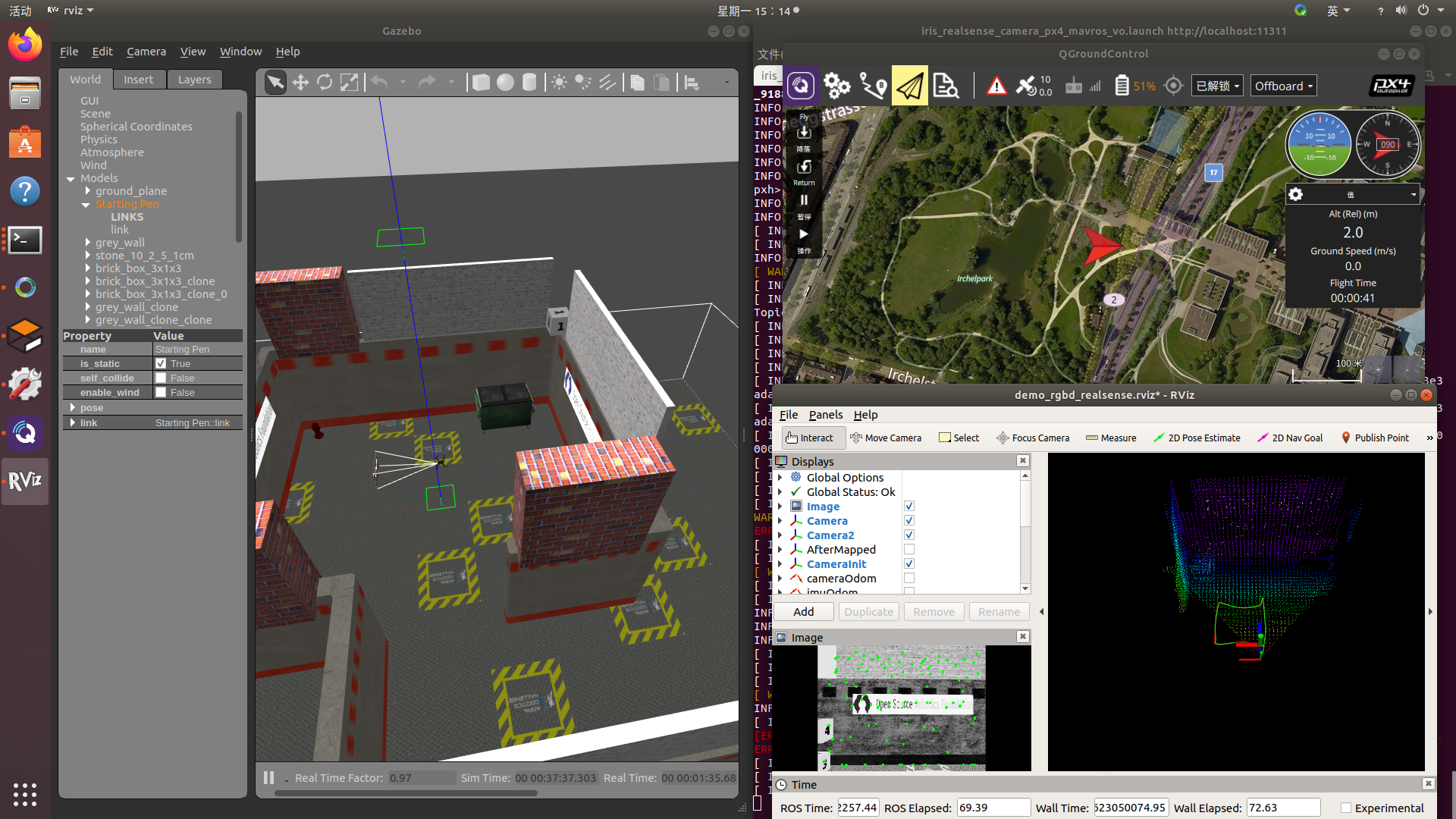Select the Translate mode tool in Gazebo
Image resolution: width=1456 pixels, height=819 pixels.
pyautogui.click(x=300, y=83)
